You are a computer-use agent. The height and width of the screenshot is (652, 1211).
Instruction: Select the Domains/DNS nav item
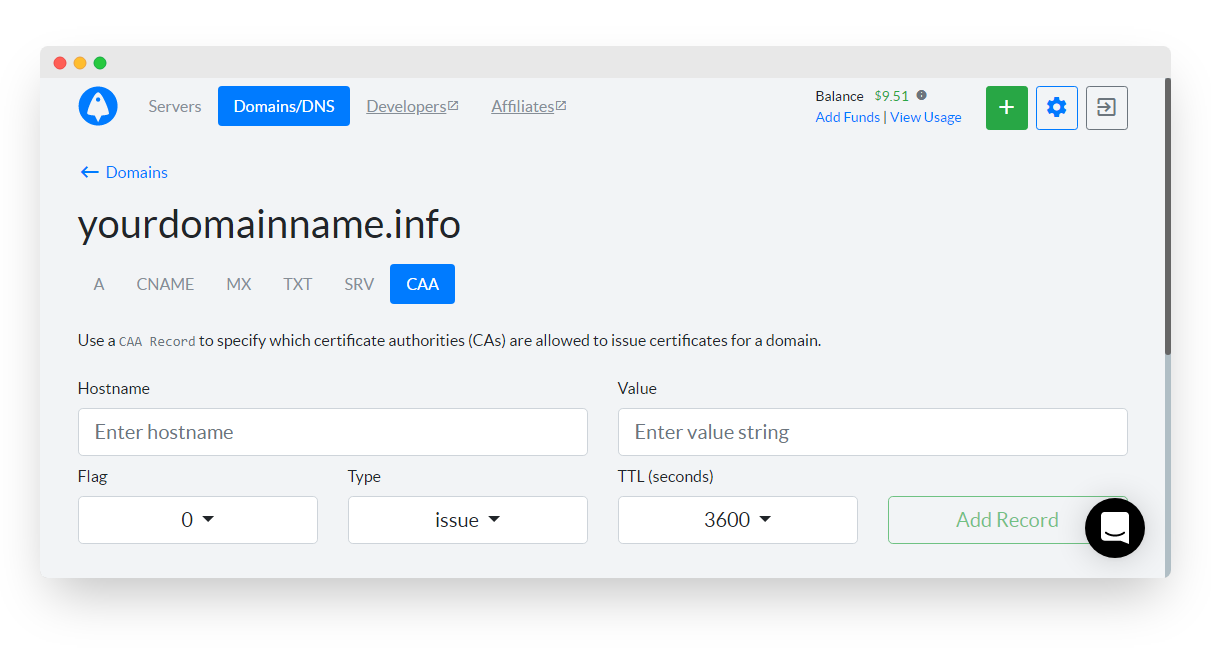point(284,106)
